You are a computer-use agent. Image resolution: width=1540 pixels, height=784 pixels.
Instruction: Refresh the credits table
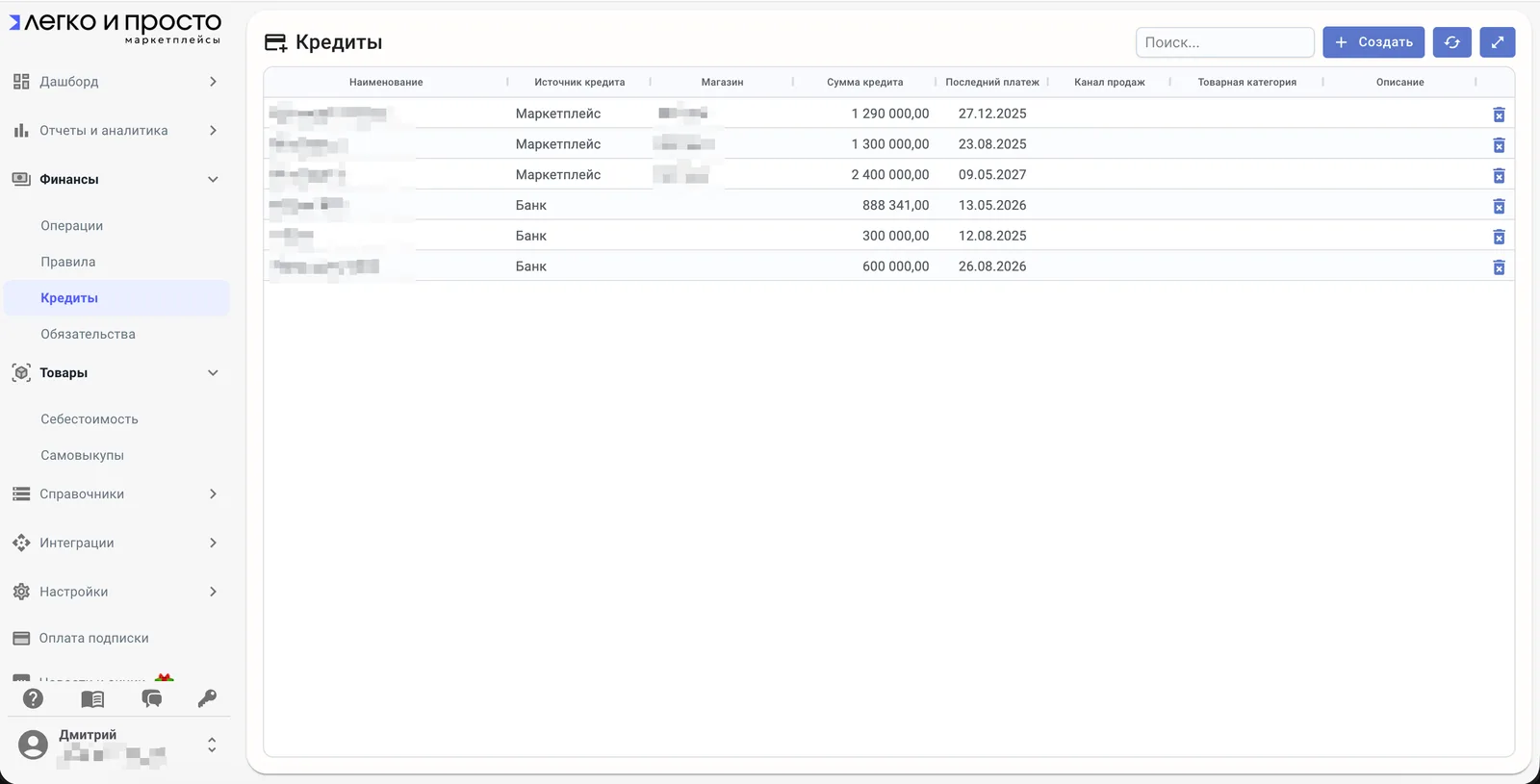pos(1451,42)
